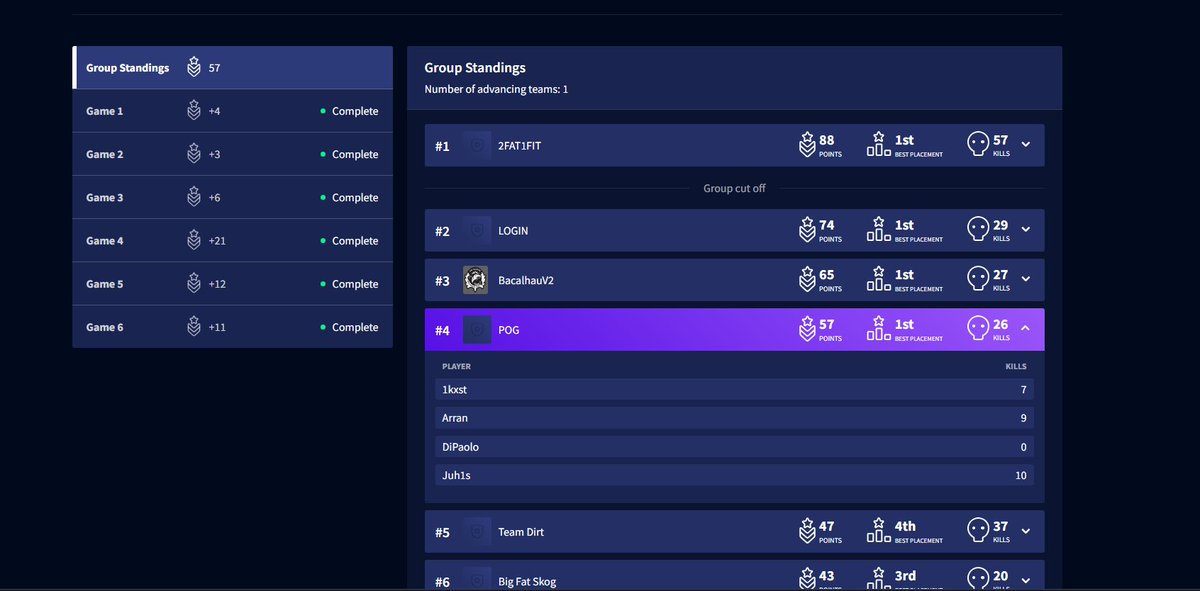Click the POG team logo shield

pos(476,330)
